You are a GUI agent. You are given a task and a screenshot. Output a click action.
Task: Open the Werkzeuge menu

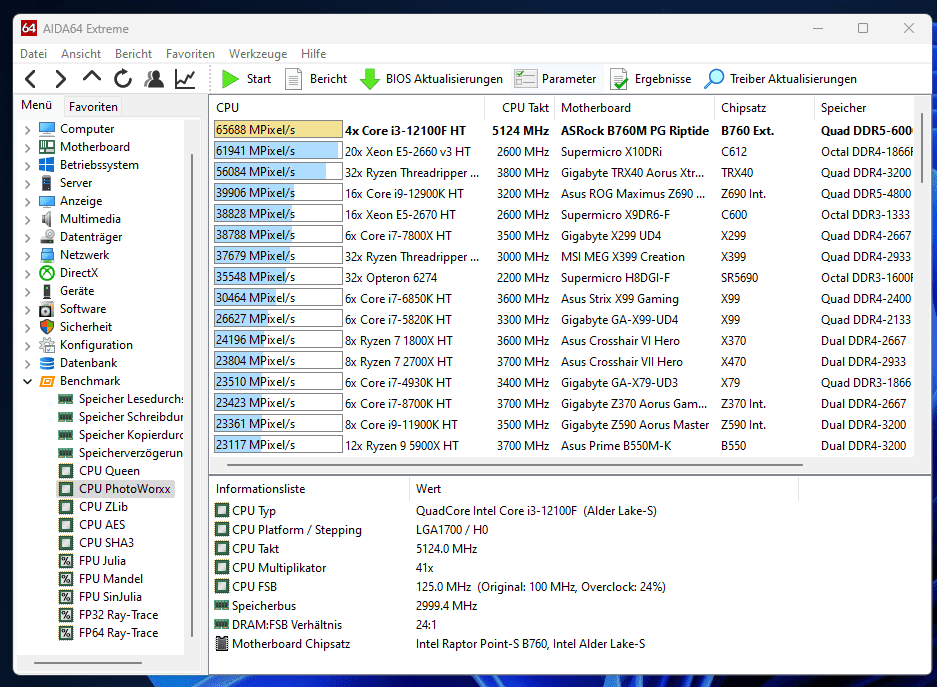click(258, 54)
